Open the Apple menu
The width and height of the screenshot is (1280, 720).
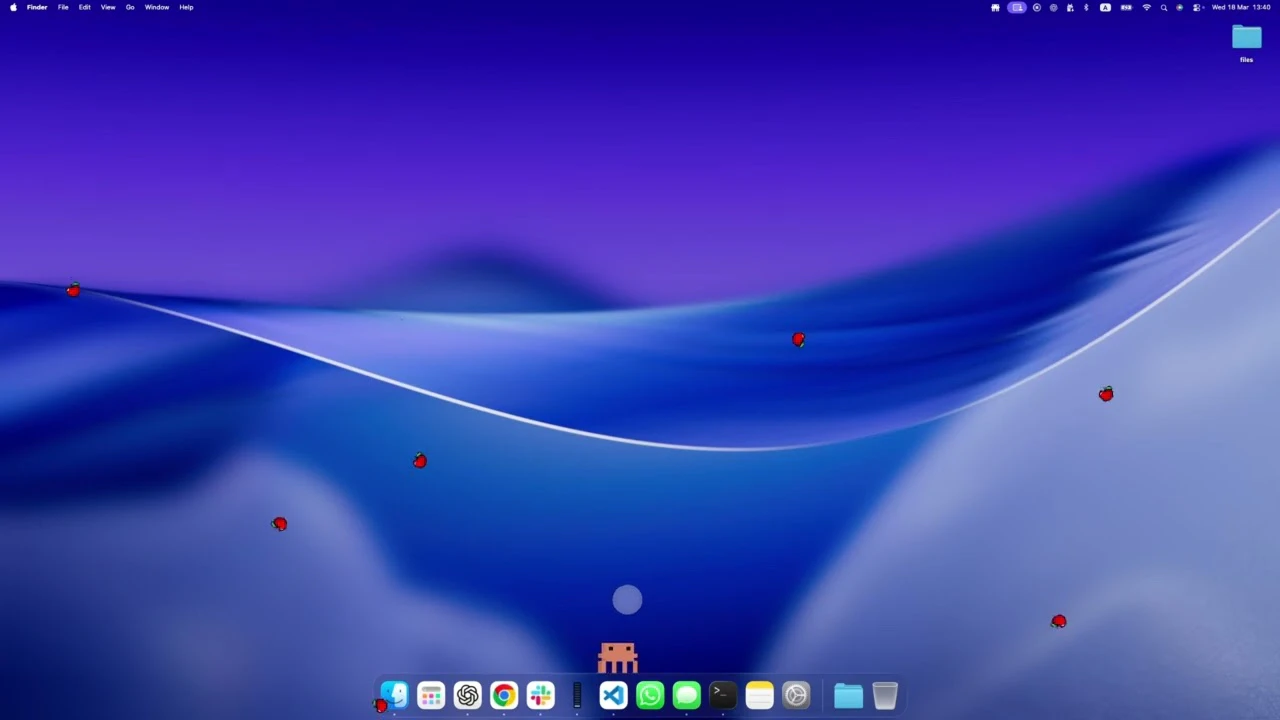point(13,7)
